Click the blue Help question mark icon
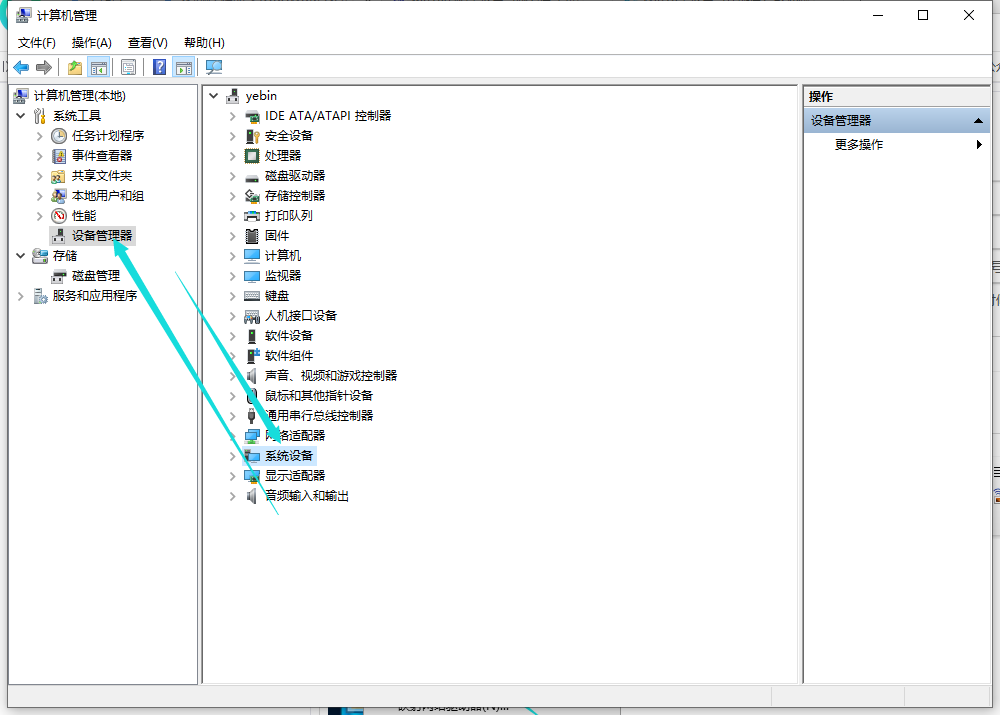This screenshot has width=1000, height=715. point(159,67)
